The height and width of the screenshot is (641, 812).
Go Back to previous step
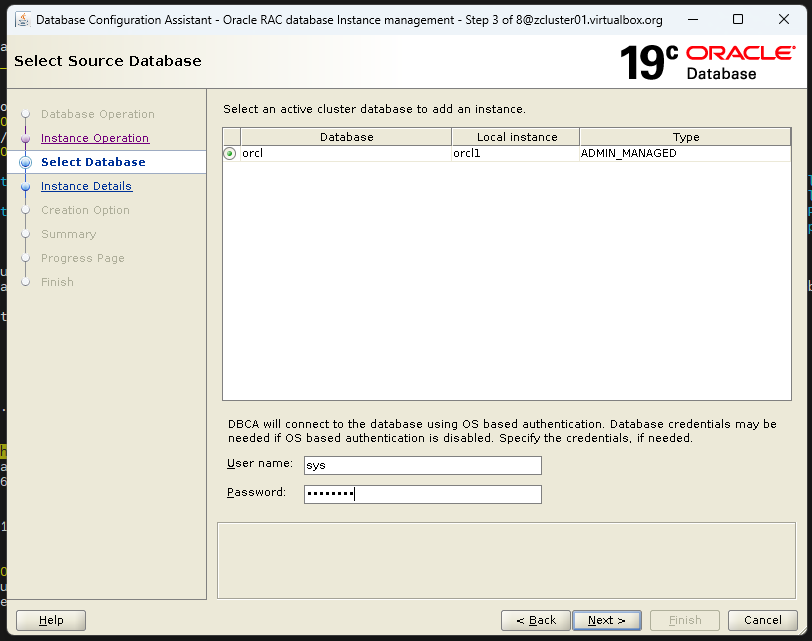point(535,620)
